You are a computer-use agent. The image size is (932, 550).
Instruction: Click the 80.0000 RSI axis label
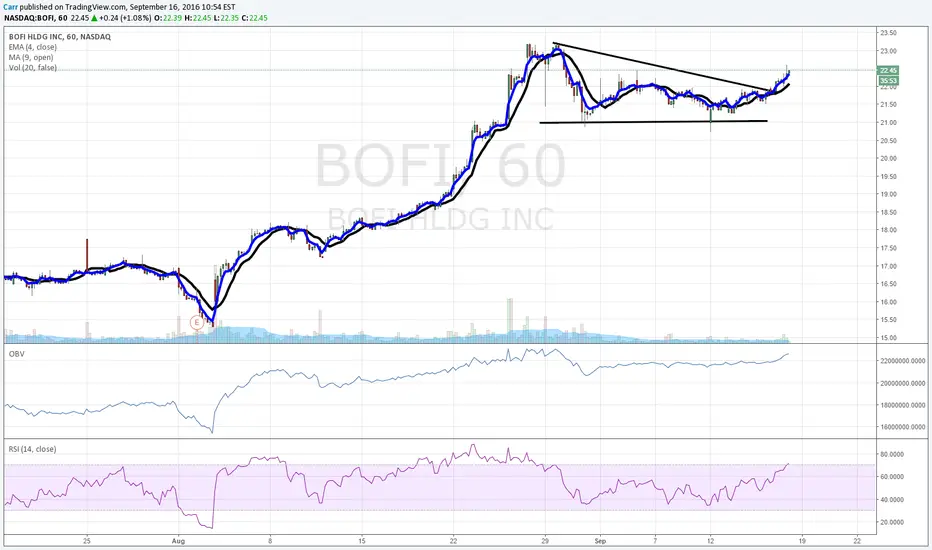892,454
